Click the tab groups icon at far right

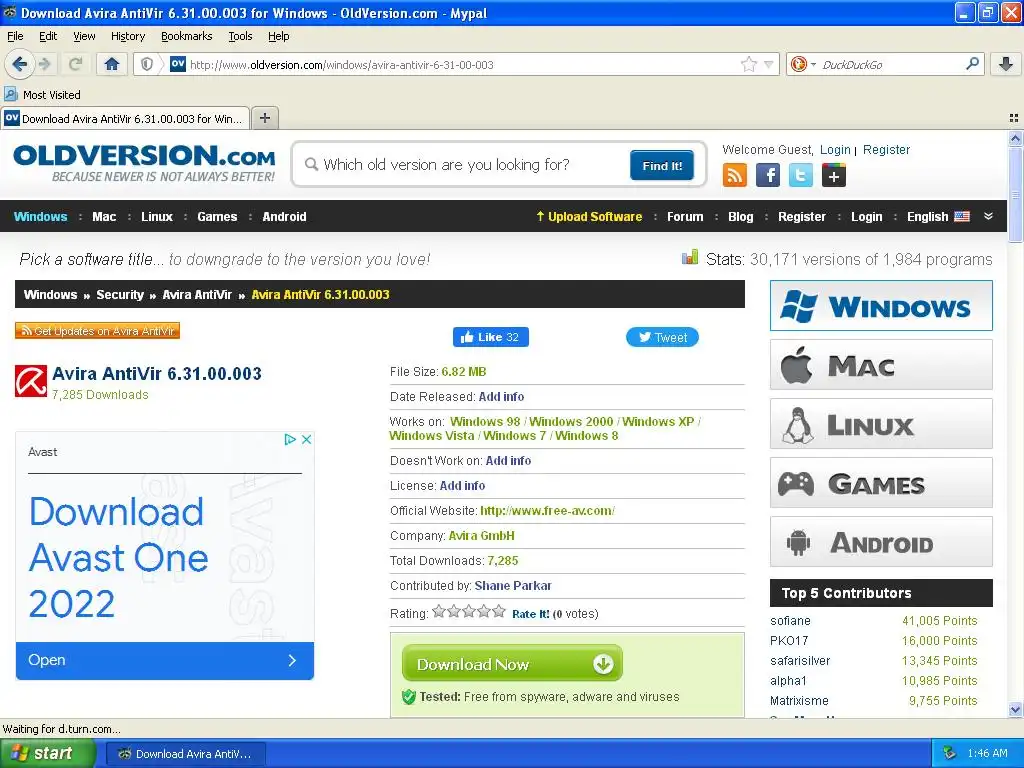[1014, 118]
